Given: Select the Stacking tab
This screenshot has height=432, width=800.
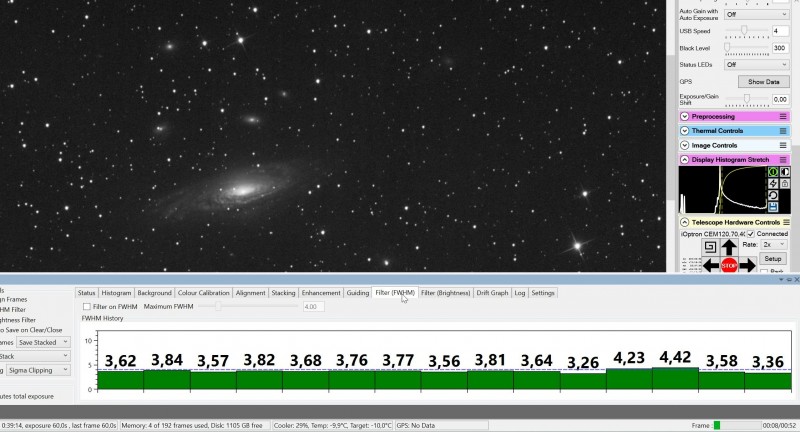Looking at the screenshot, I should pyautogui.click(x=283, y=293).
